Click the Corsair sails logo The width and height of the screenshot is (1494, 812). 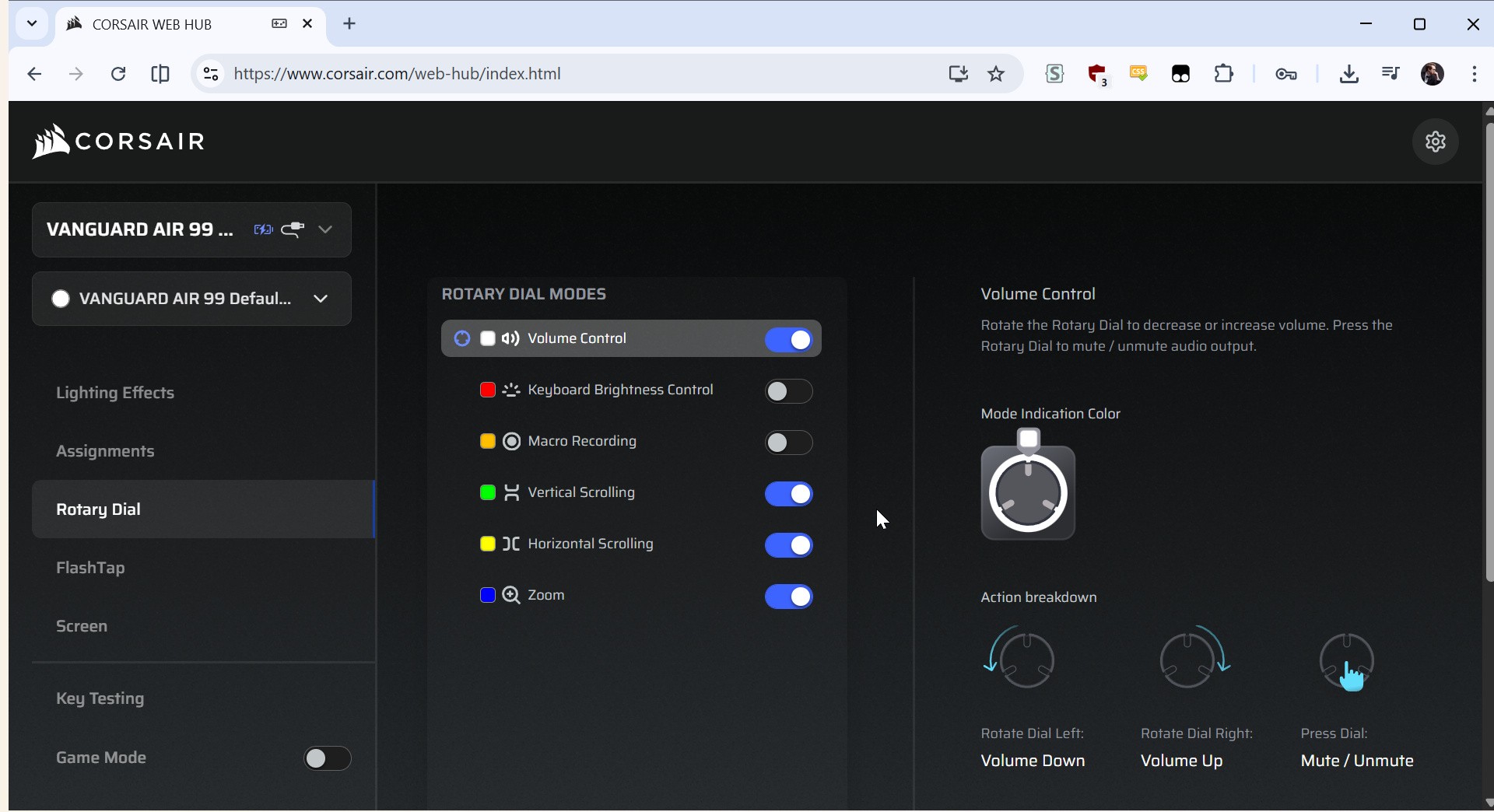coord(51,142)
